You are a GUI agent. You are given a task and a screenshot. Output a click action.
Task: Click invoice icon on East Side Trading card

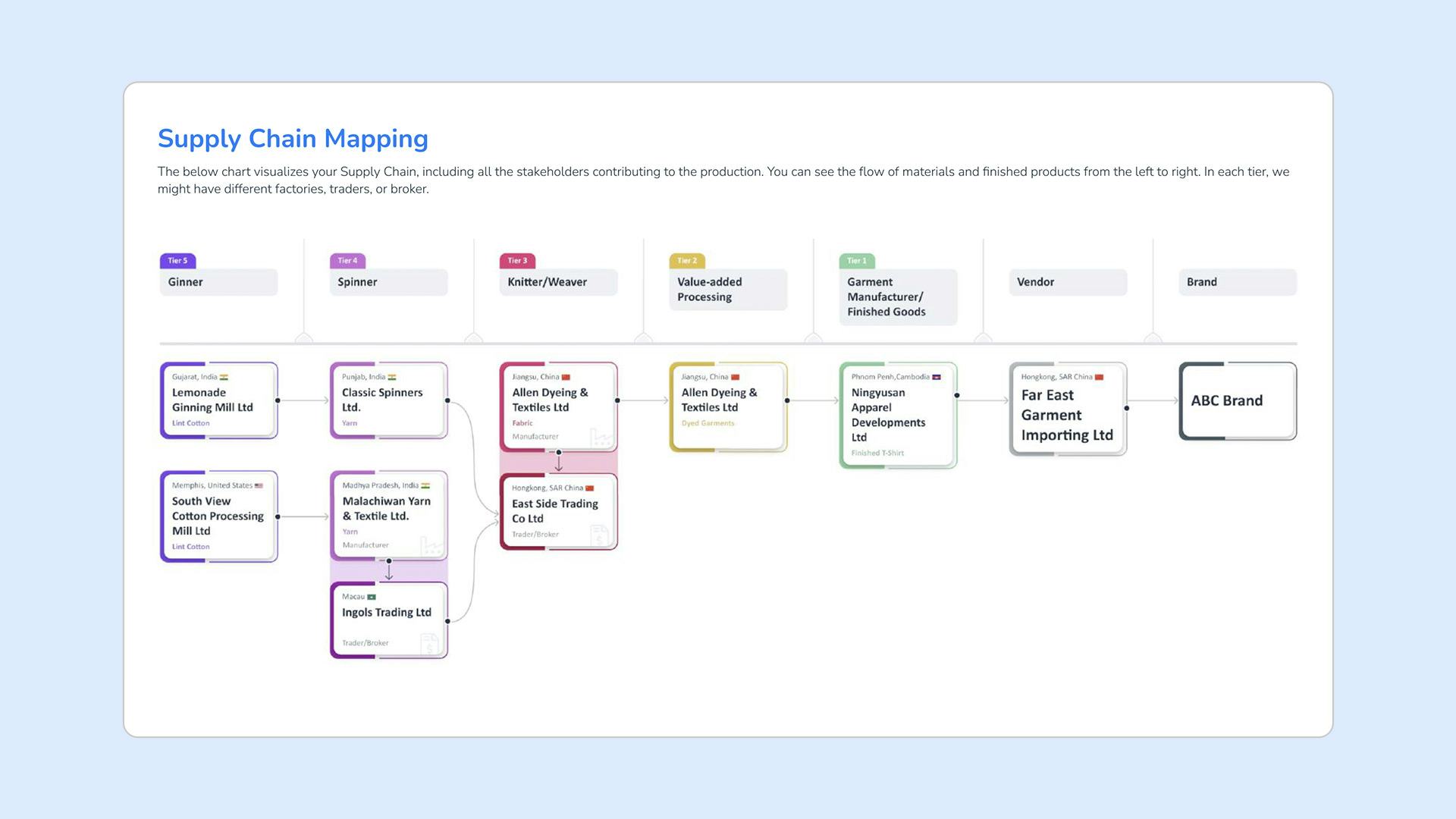click(x=599, y=535)
